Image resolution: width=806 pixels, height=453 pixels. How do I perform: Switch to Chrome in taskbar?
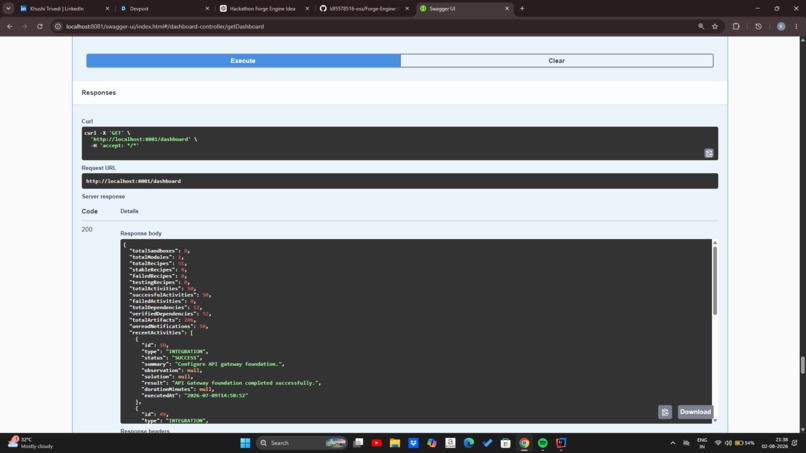524,443
